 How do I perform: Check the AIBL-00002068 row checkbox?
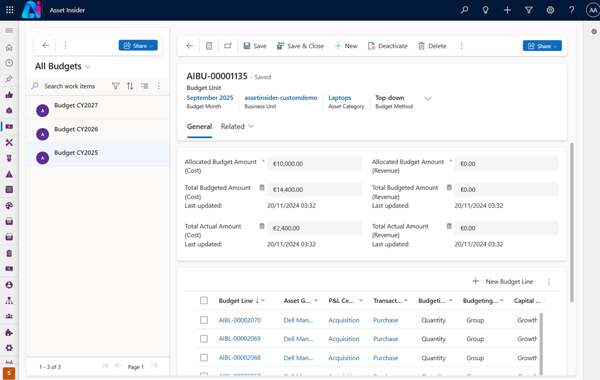click(204, 357)
